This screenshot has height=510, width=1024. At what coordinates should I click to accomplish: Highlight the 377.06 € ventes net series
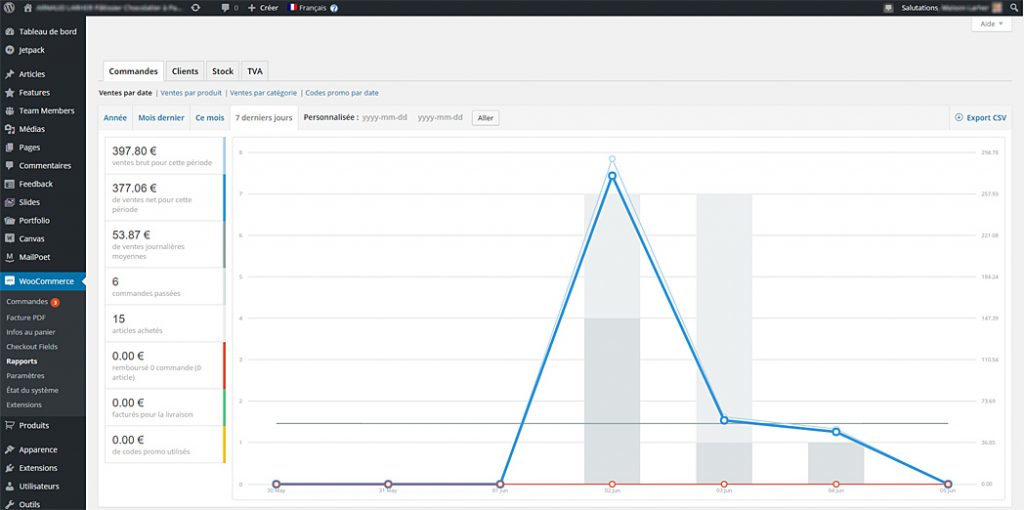point(165,198)
